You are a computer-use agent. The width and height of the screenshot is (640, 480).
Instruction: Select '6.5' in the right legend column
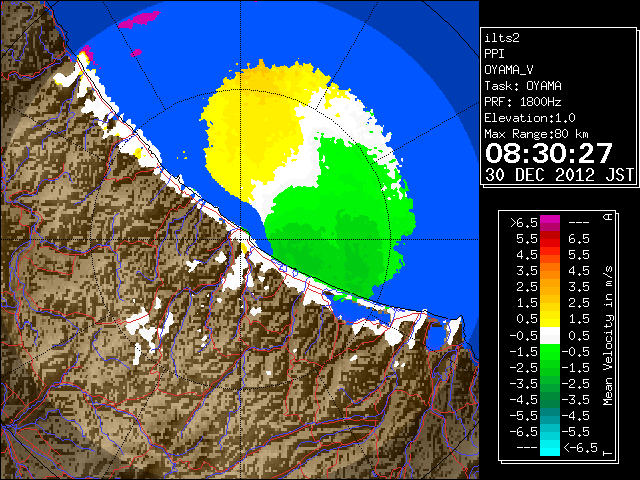click(579, 239)
